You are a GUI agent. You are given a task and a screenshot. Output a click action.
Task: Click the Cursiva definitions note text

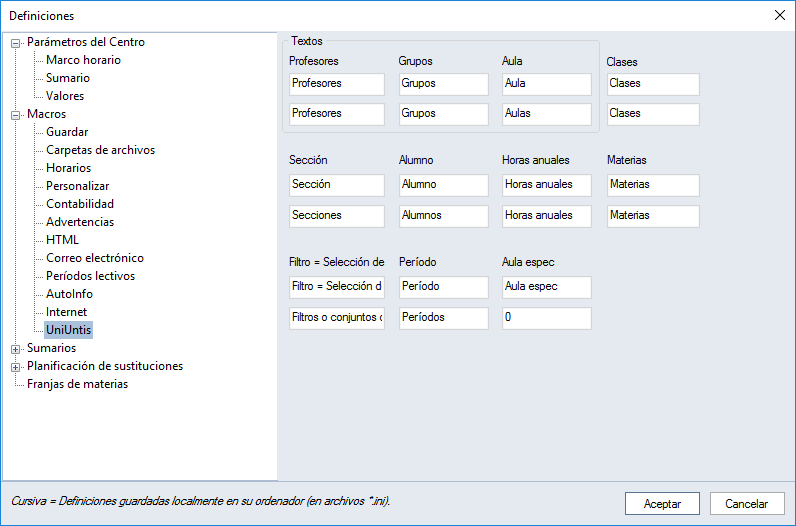point(201,501)
